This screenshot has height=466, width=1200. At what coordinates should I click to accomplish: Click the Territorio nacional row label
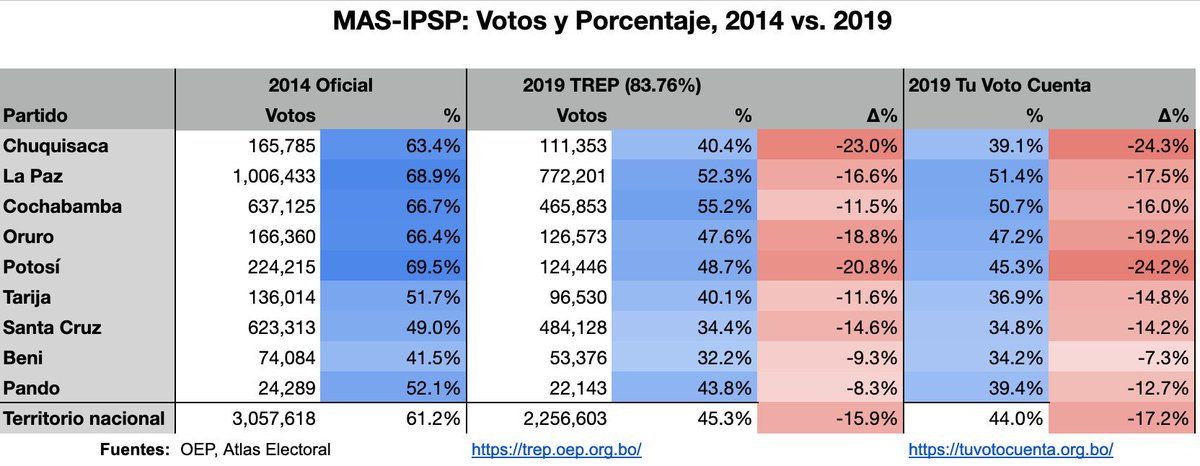click(x=83, y=418)
